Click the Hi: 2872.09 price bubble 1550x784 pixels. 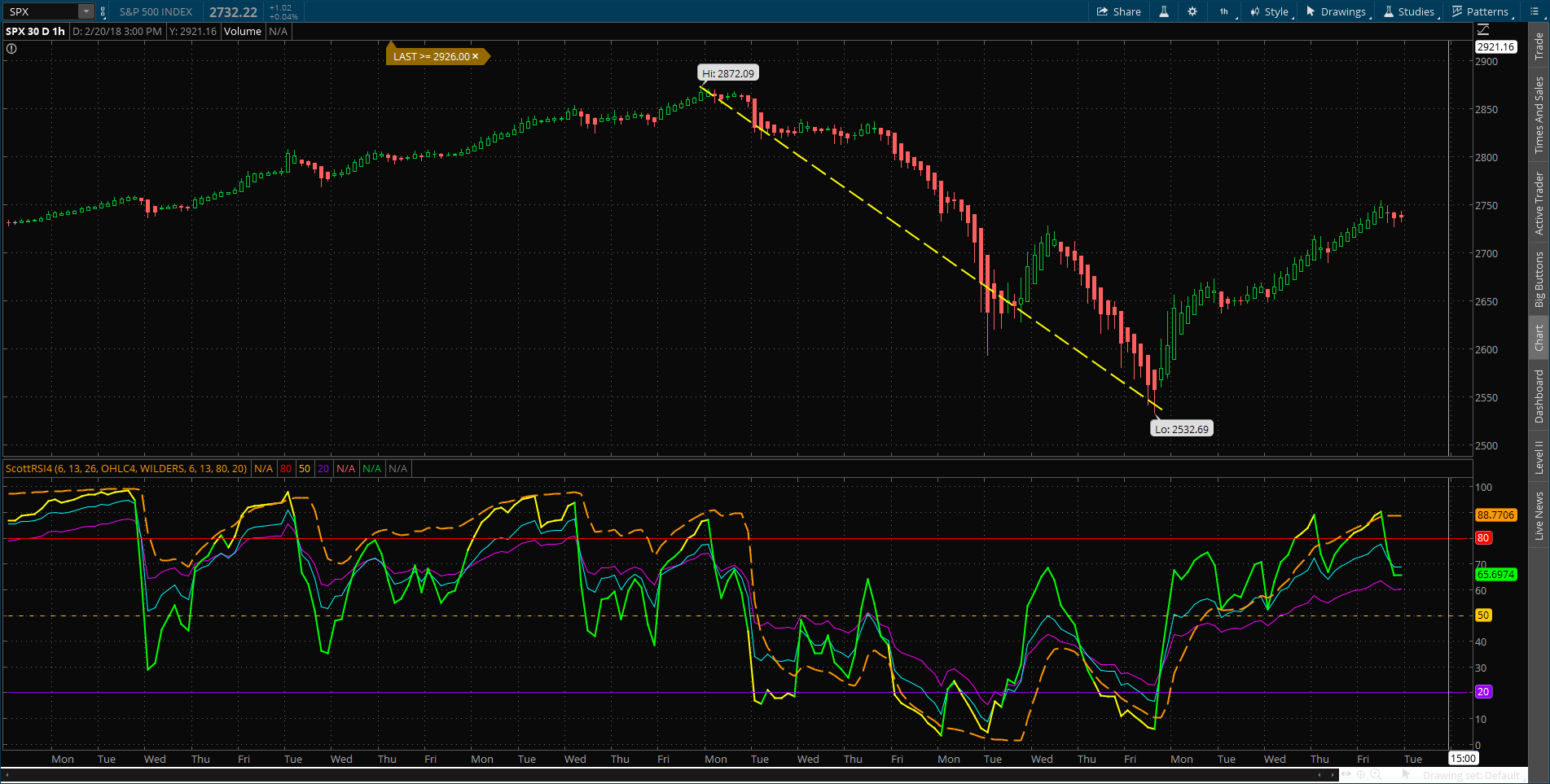pos(728,73)
